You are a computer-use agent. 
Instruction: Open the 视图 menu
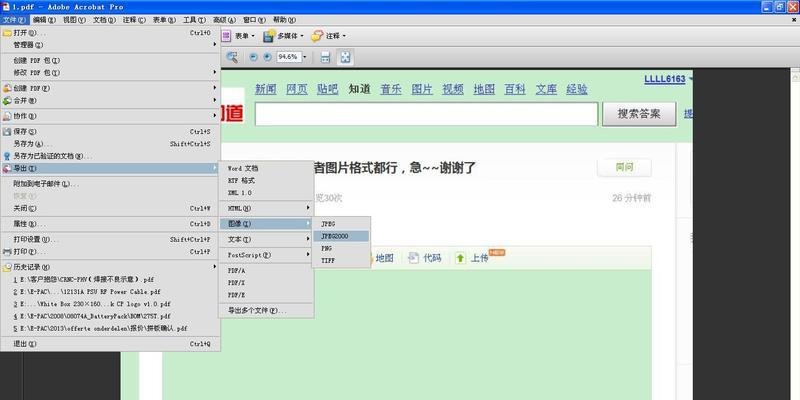pyautogui.click(x=74, y=20)
